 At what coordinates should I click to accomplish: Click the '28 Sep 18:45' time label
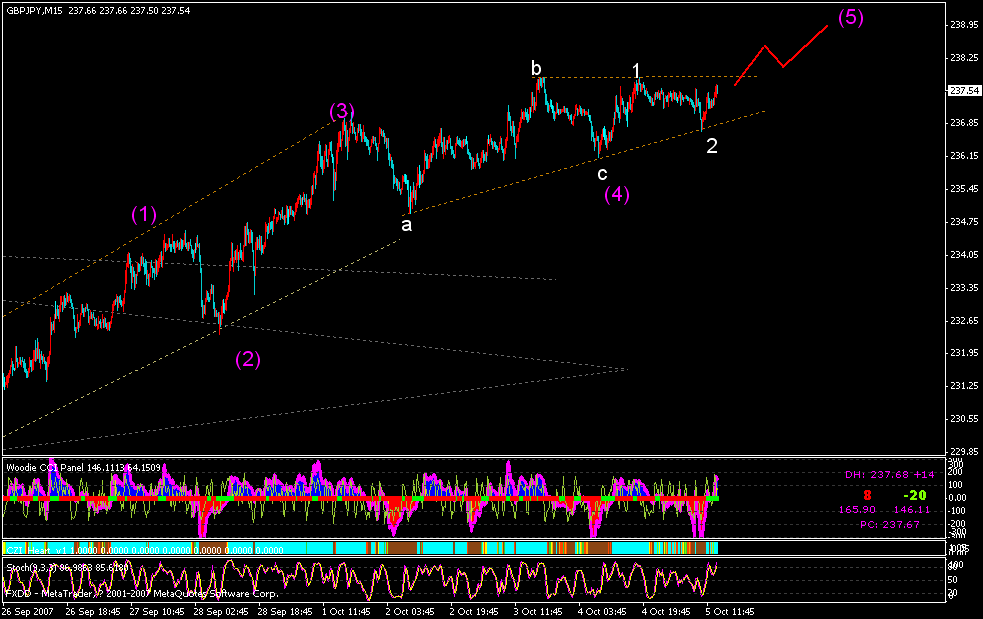285,611
